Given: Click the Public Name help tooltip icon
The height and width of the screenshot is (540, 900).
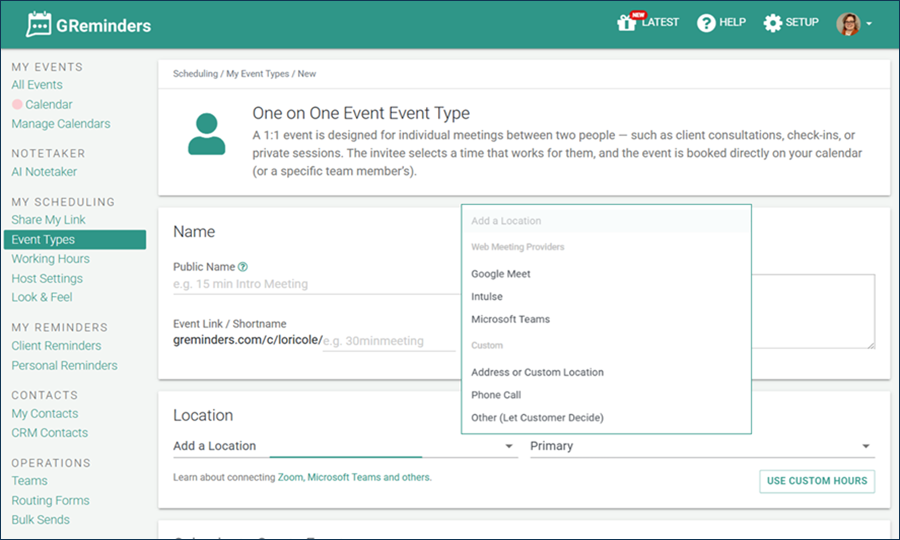Looking at the screenshot, I should click(243, 267).
